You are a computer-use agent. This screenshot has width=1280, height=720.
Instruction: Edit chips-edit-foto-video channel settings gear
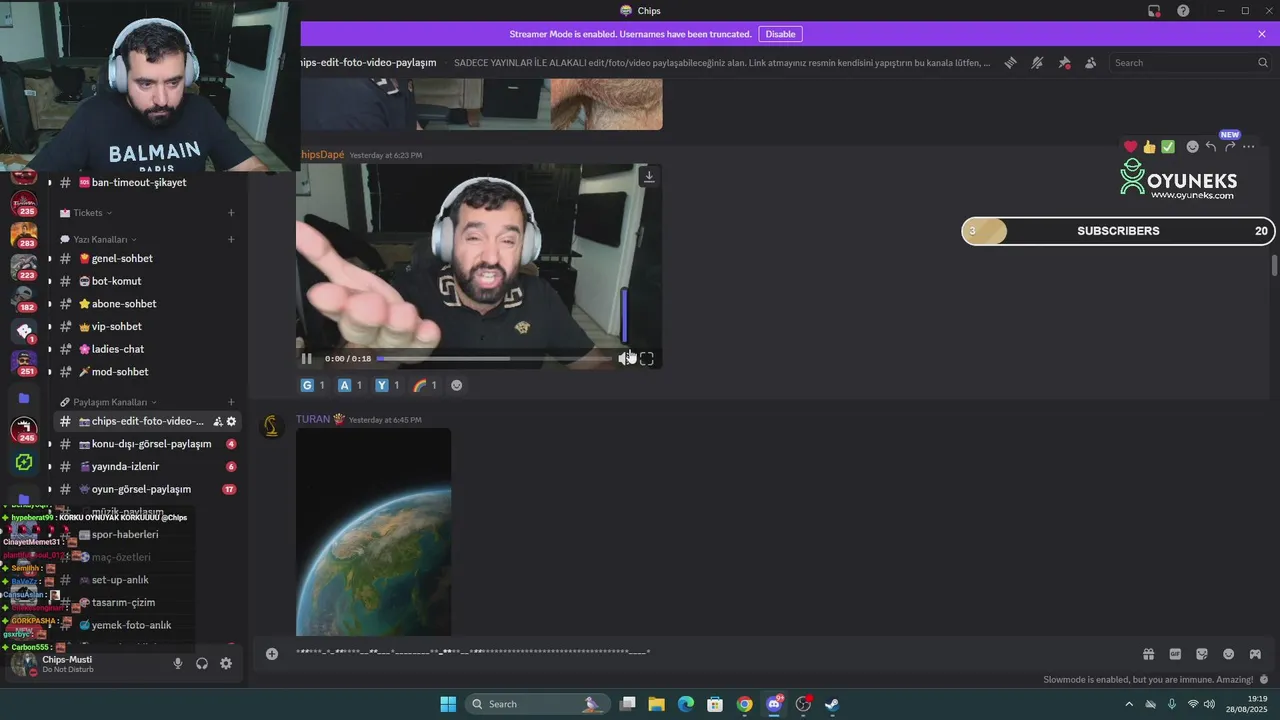point(232,422)
